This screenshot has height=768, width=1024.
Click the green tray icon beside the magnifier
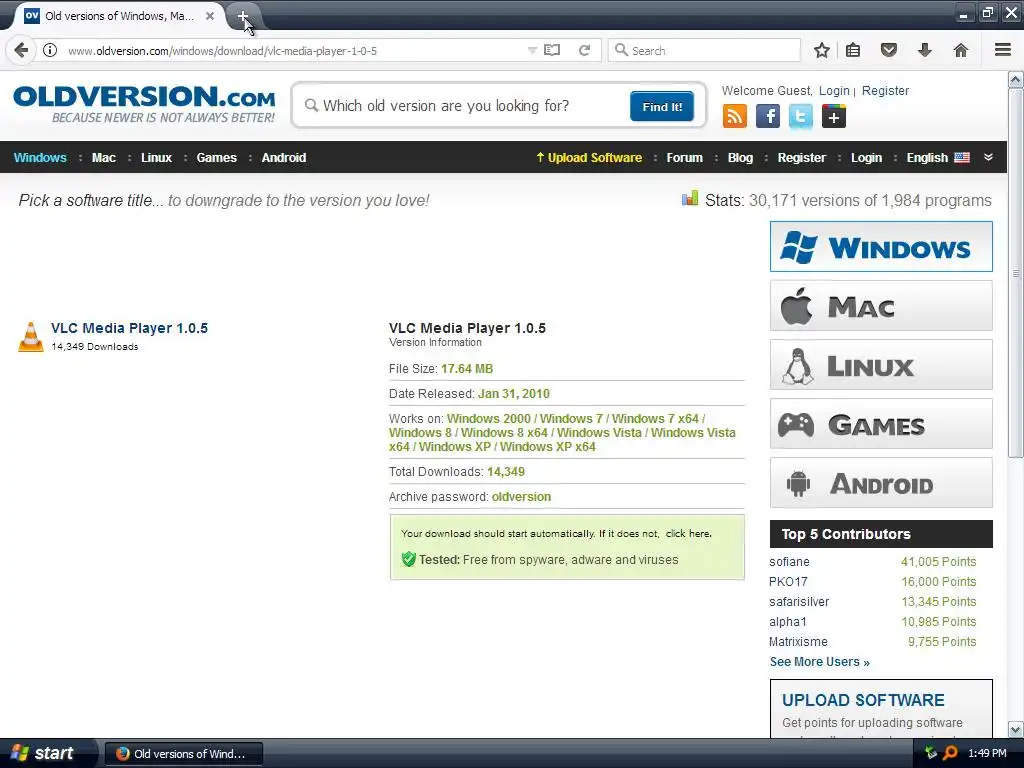coord(931,753)
